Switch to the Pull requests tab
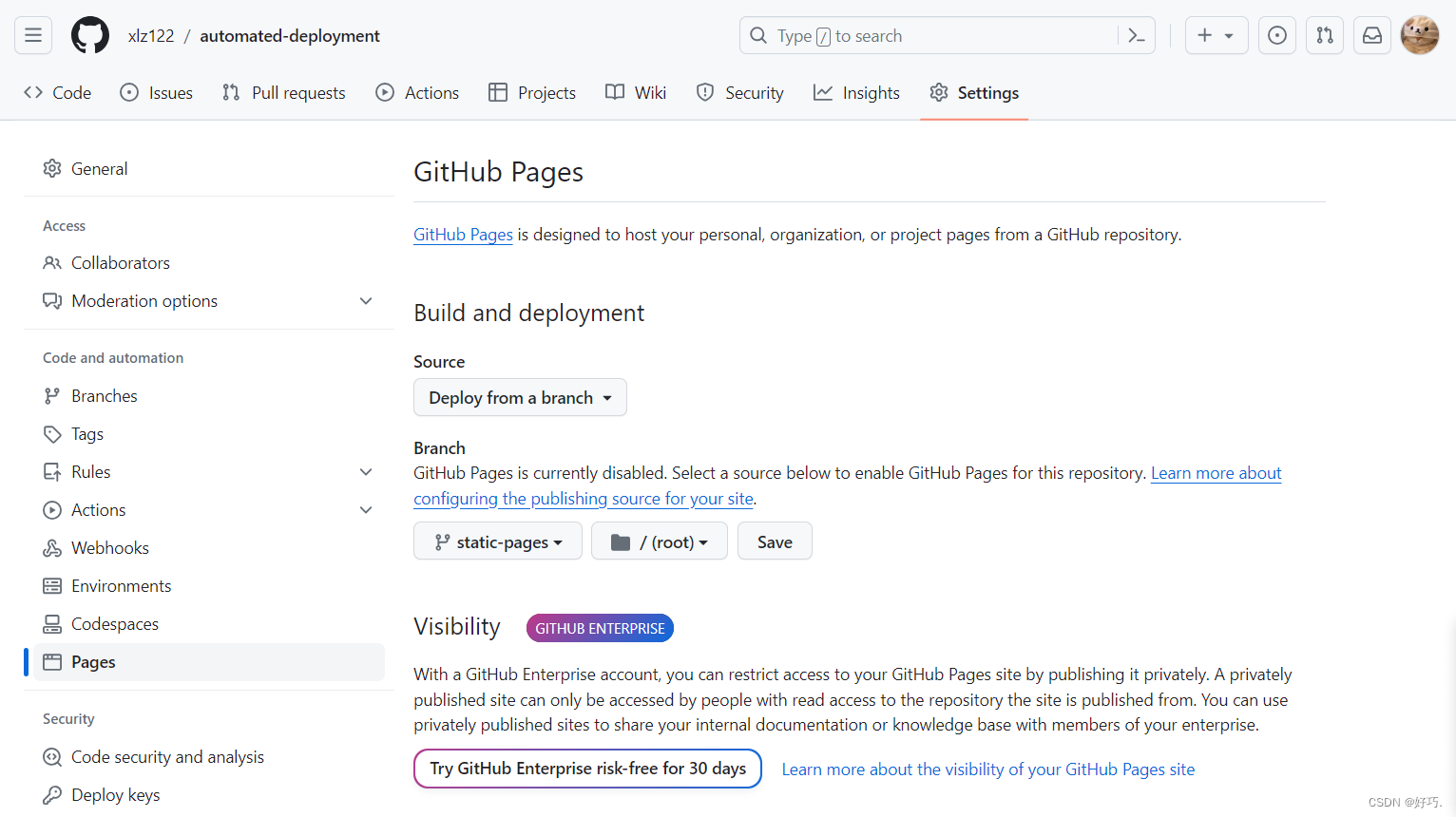1456x817 pixels. [283, 92]
